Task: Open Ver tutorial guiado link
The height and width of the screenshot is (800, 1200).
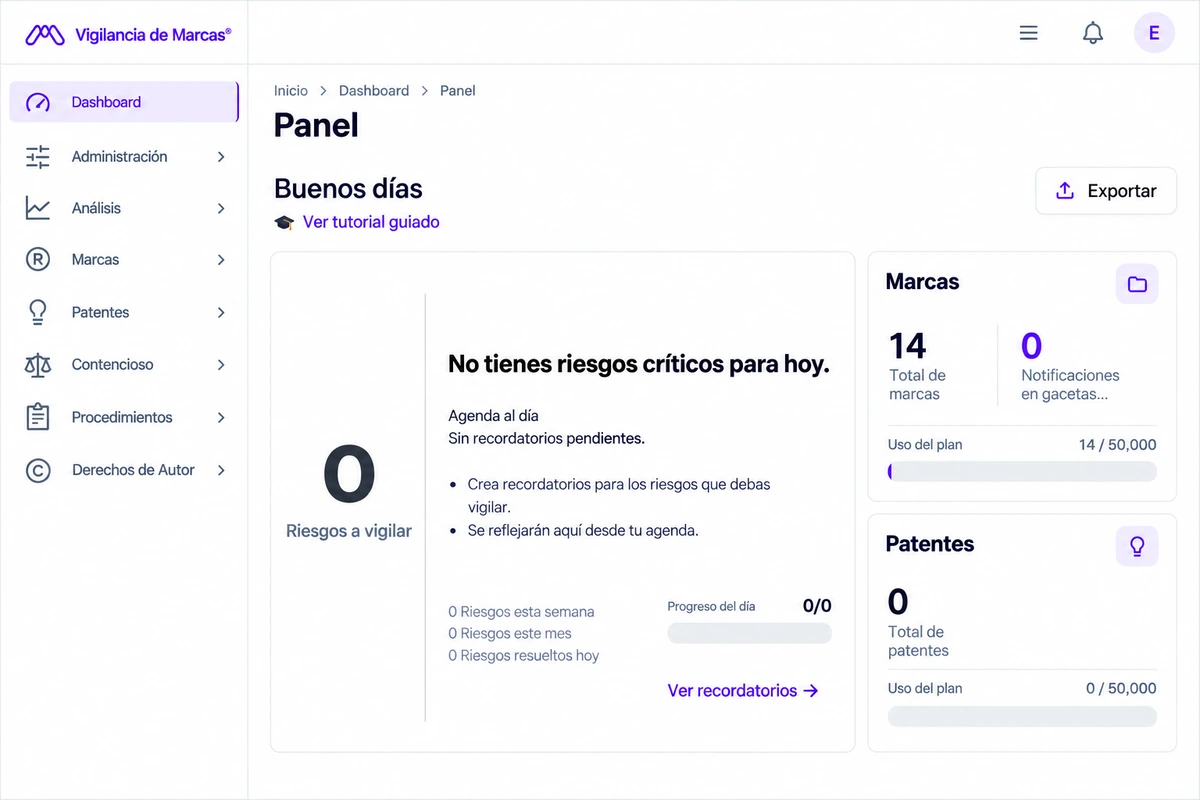Action: 371,222
